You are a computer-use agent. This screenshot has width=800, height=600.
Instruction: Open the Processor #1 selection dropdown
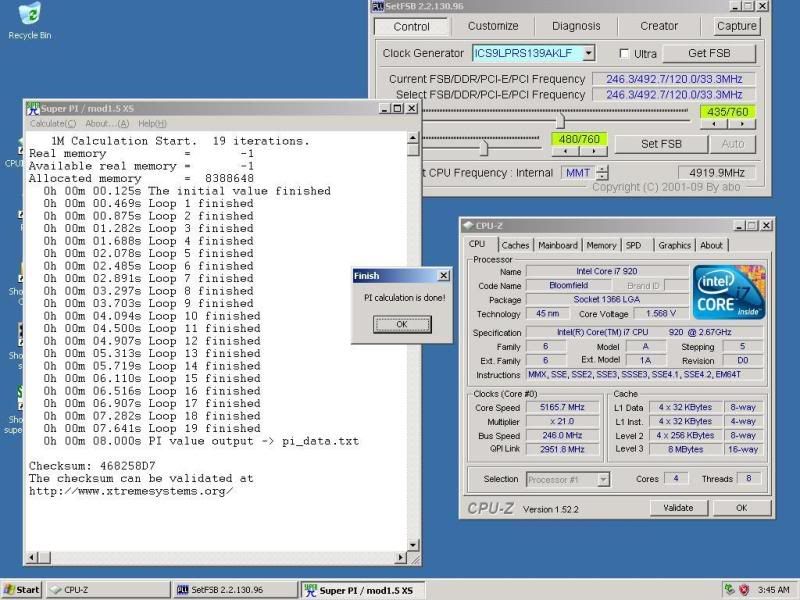[x=603, y=479]
